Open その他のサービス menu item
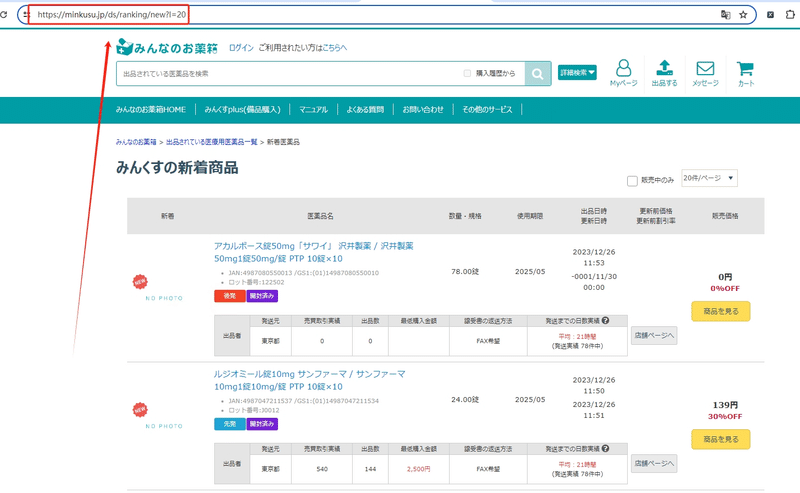 [487, 110]
